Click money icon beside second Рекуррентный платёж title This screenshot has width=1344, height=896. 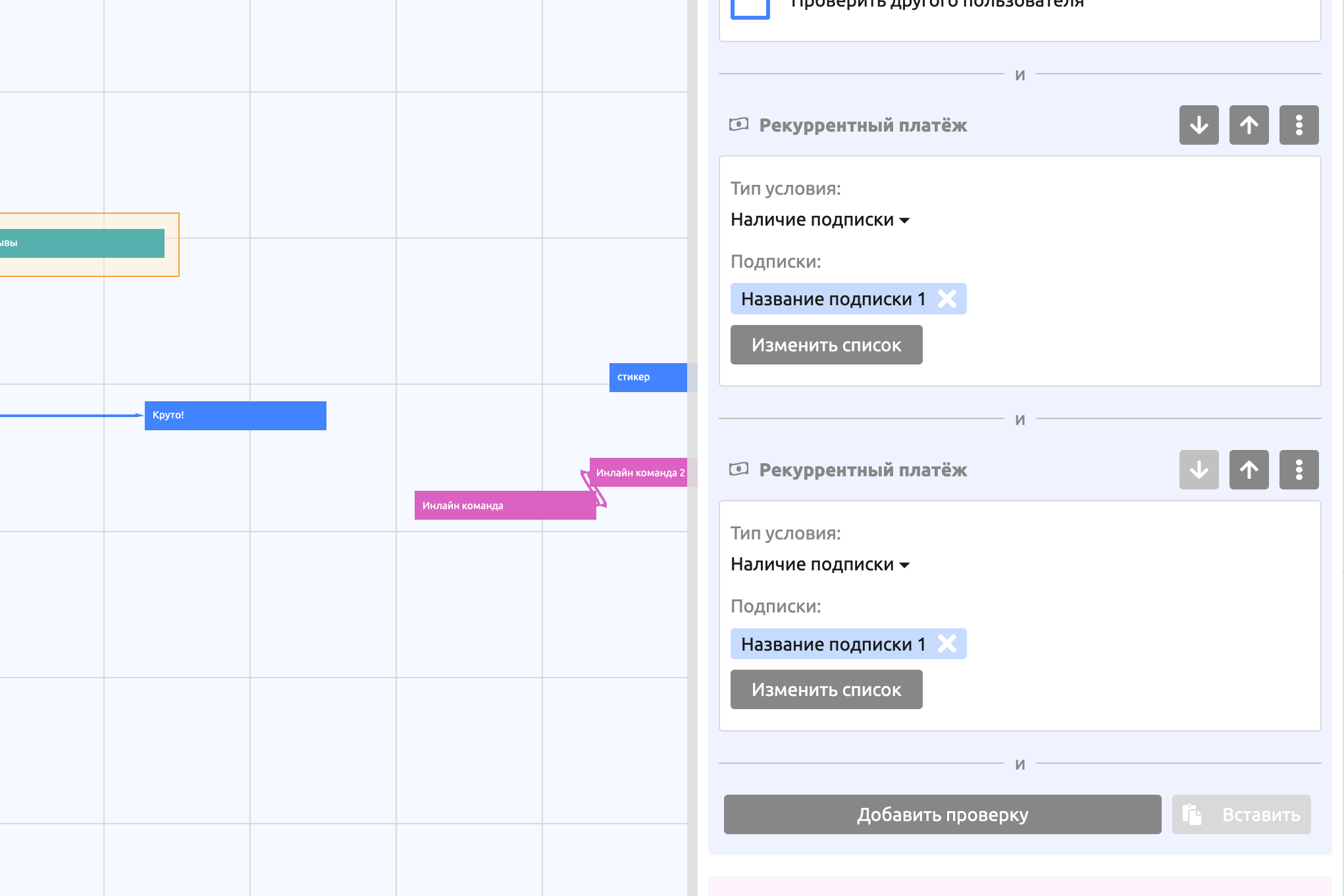(x=738, y=469)
